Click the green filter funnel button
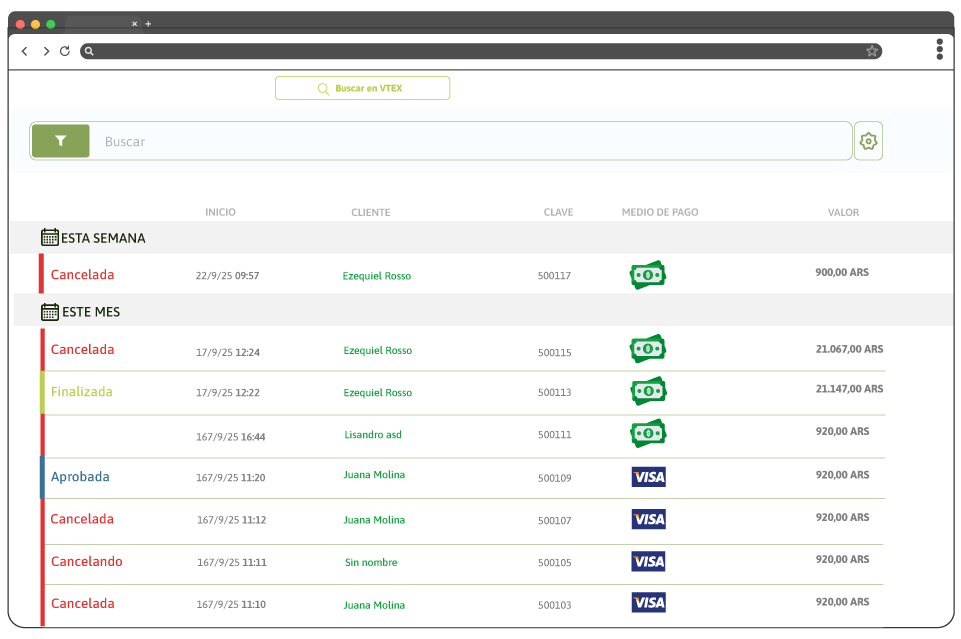961x639 pixels. [x=60, y=141]
